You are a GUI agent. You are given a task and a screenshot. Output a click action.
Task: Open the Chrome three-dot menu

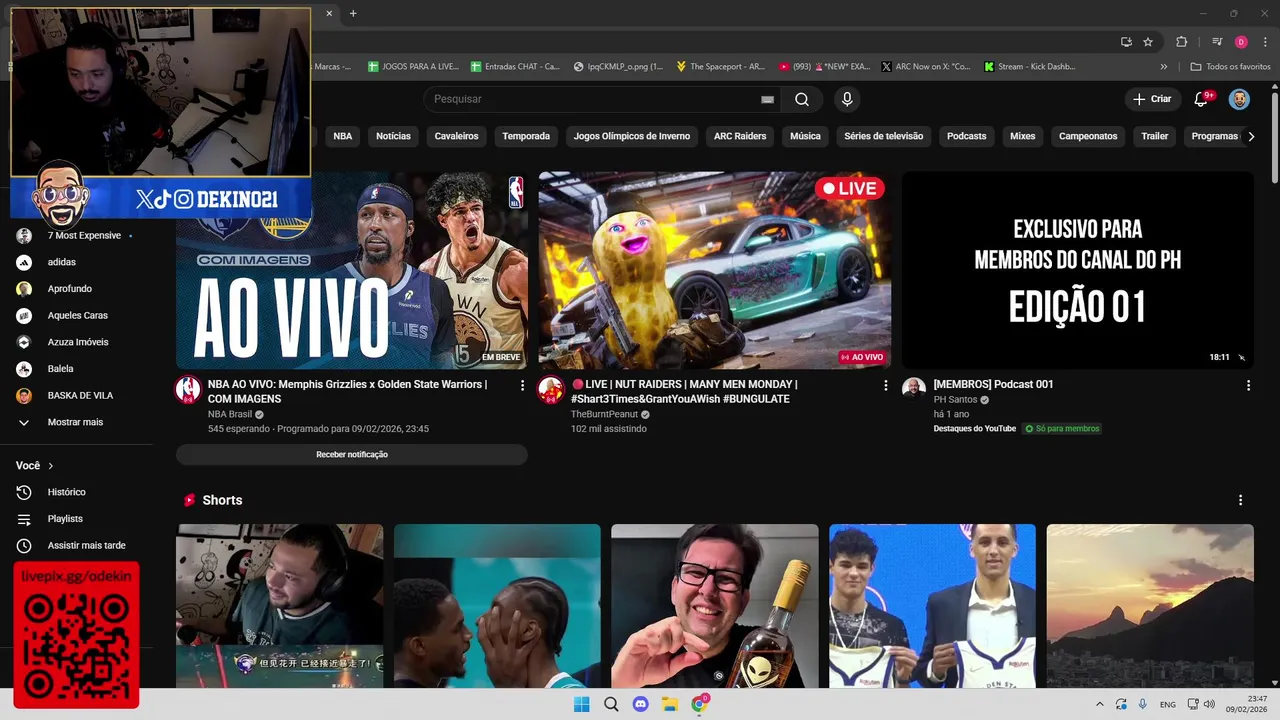click(x=1265, y=42)
